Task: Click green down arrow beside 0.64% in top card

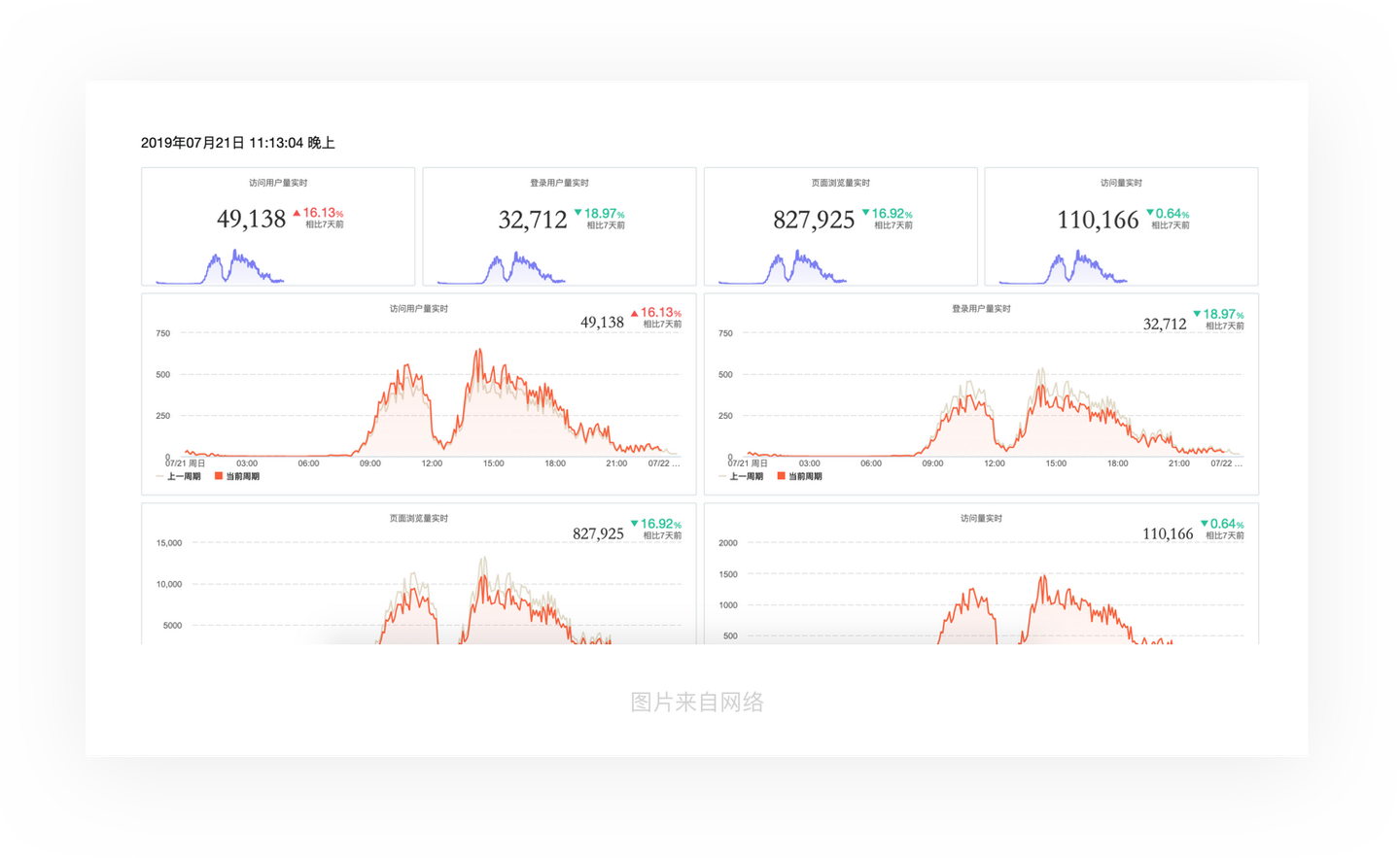Action: (x=1150, y=213)
